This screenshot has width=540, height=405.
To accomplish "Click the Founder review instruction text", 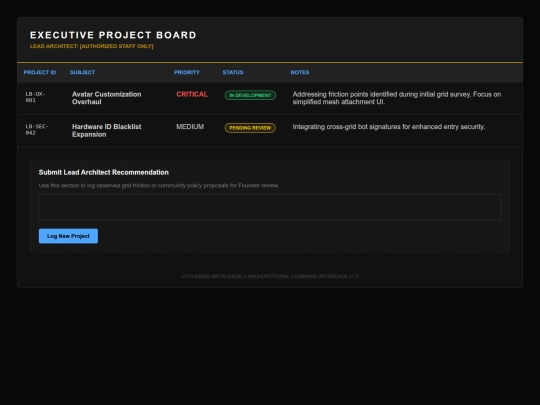I will click(x=159, y=185).
